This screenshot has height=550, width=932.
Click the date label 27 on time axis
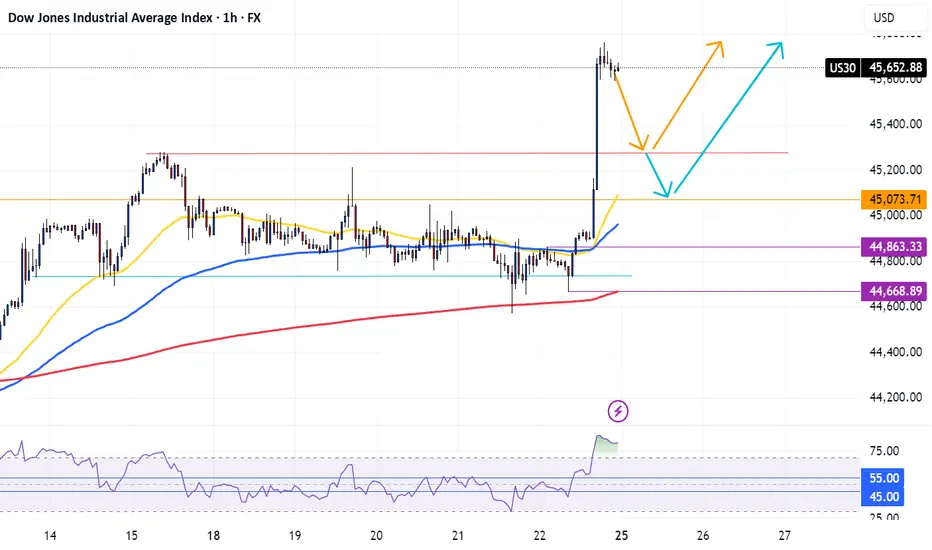click(x=785, y=536)
